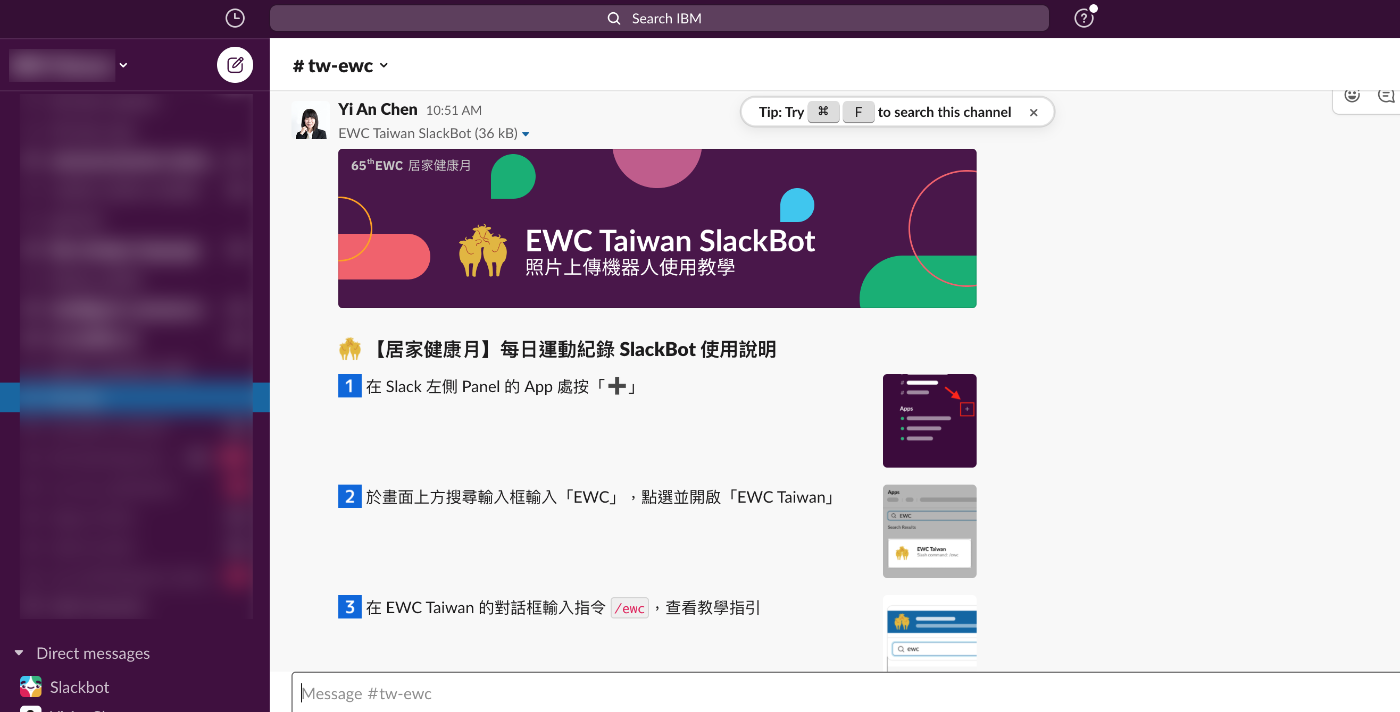Select the highlighted current channel in sidebar
Screen dimensions: 1400x712
point(135,396)
